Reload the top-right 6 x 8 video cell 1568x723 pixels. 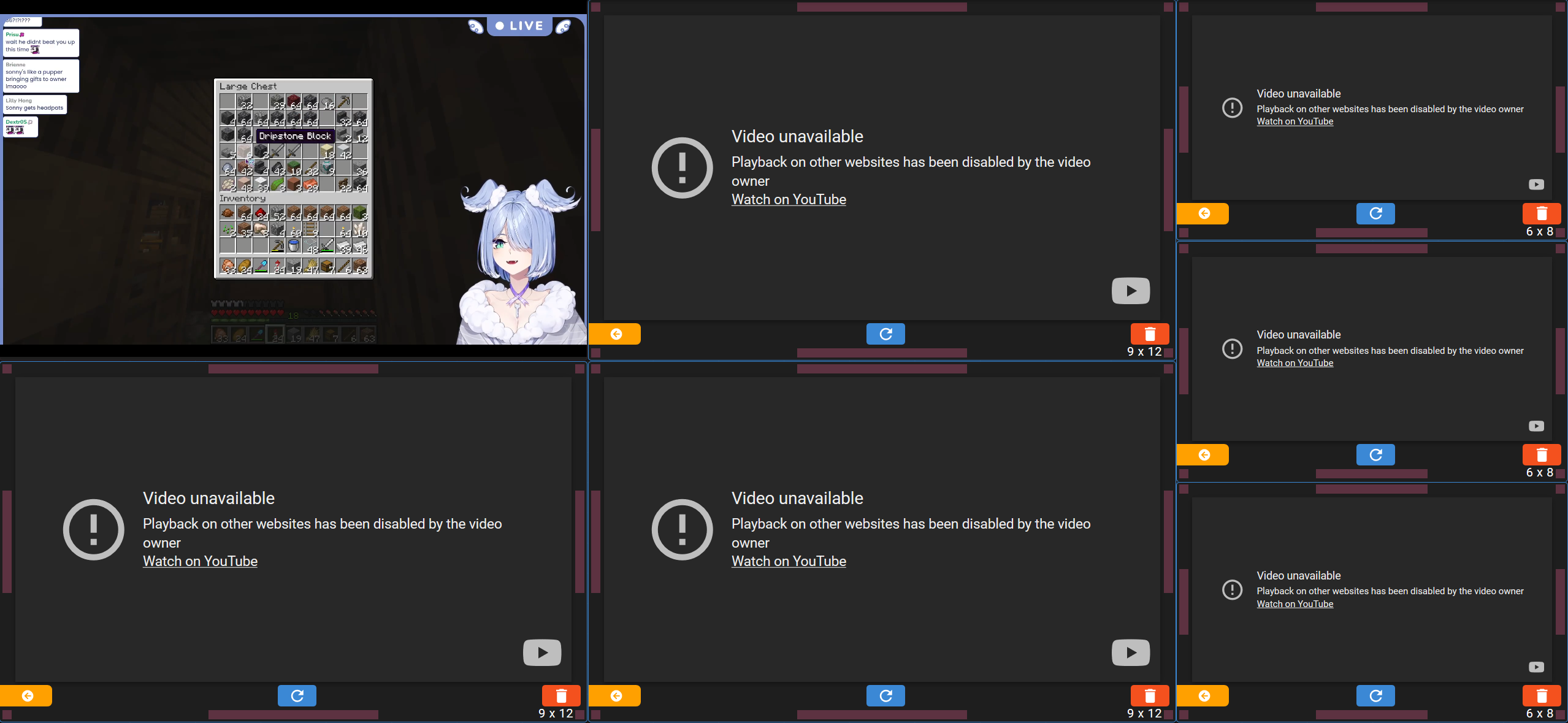pyautogui.click(x=1375, y=213)
